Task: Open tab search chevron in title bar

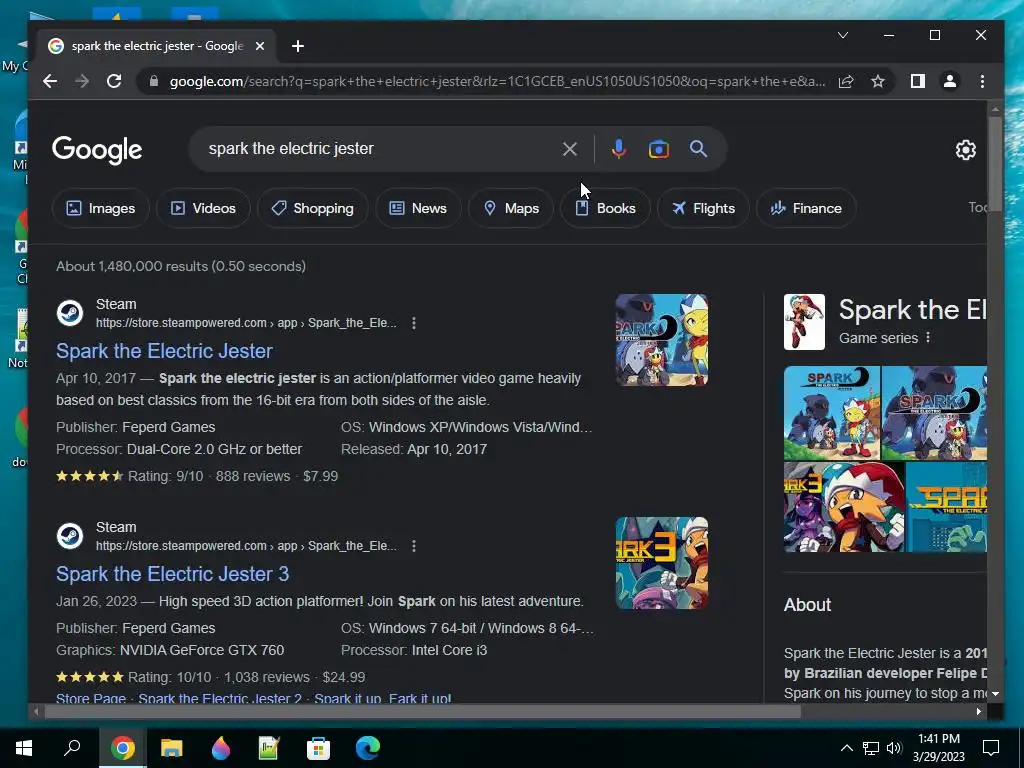Action: coord(843,35)
